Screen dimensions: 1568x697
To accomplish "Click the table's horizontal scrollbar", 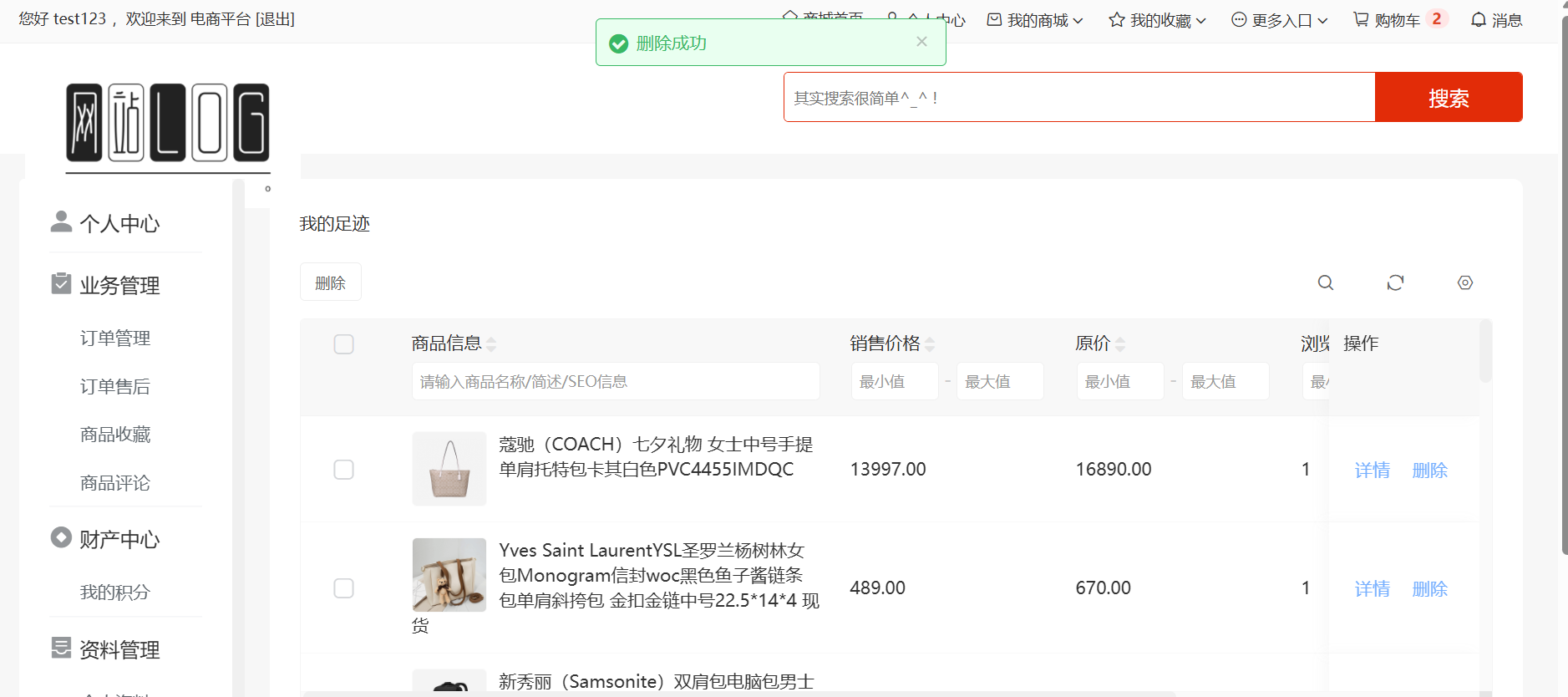I will pyautogui.click(x=740, y=694).
